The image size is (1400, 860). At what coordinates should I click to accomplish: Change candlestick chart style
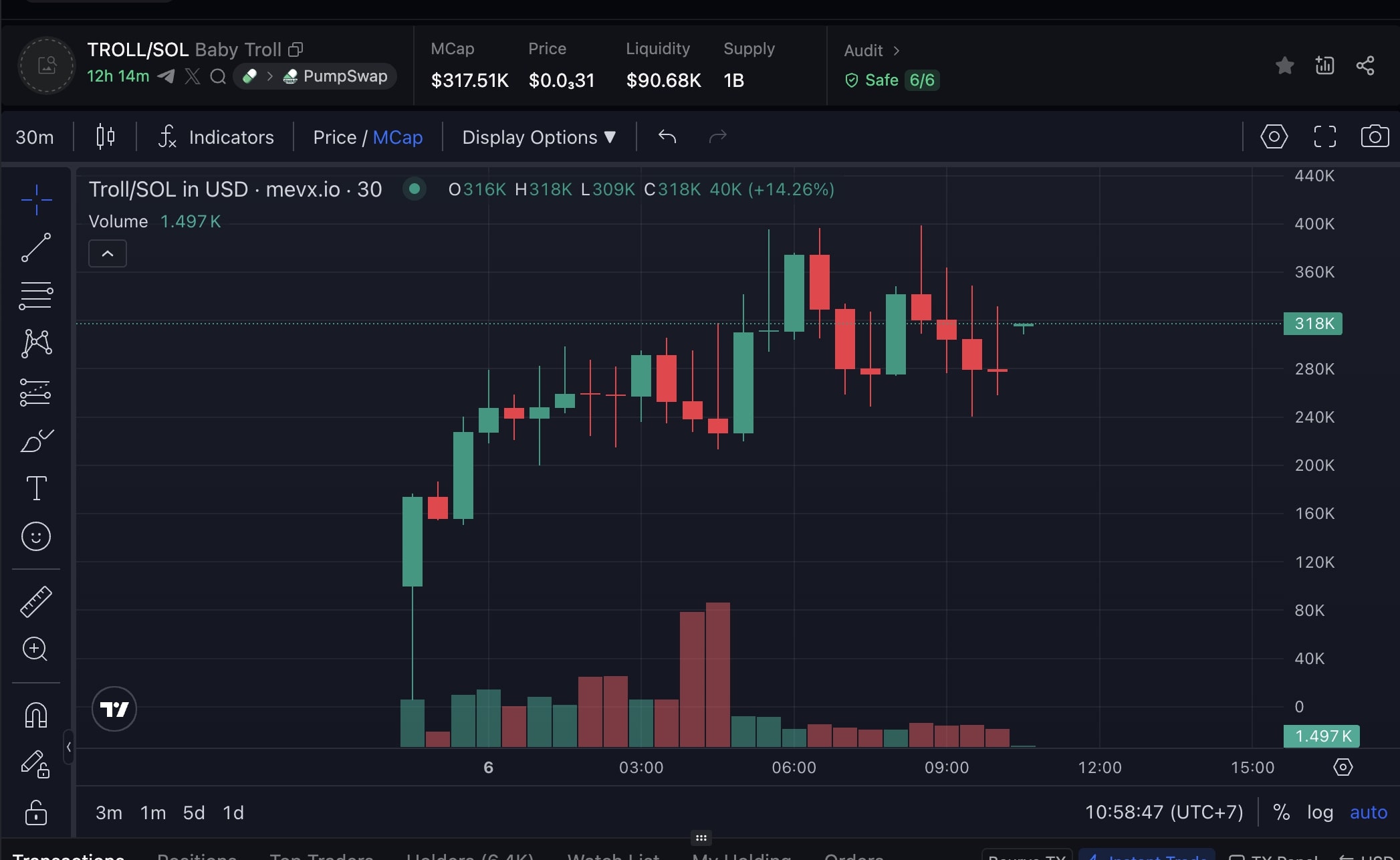tap(105, 137)
